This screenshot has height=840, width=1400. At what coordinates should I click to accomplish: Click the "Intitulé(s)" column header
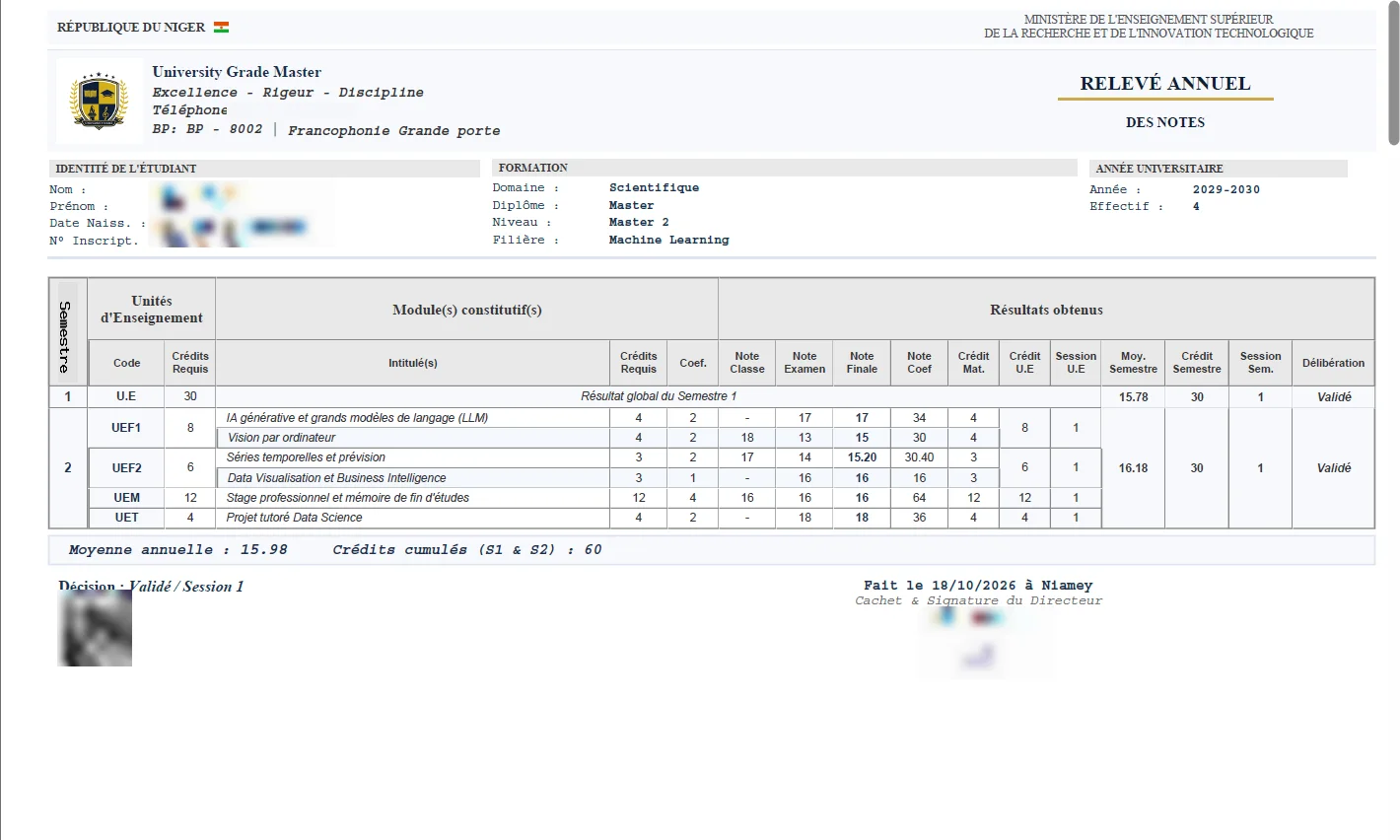[413, 363]
